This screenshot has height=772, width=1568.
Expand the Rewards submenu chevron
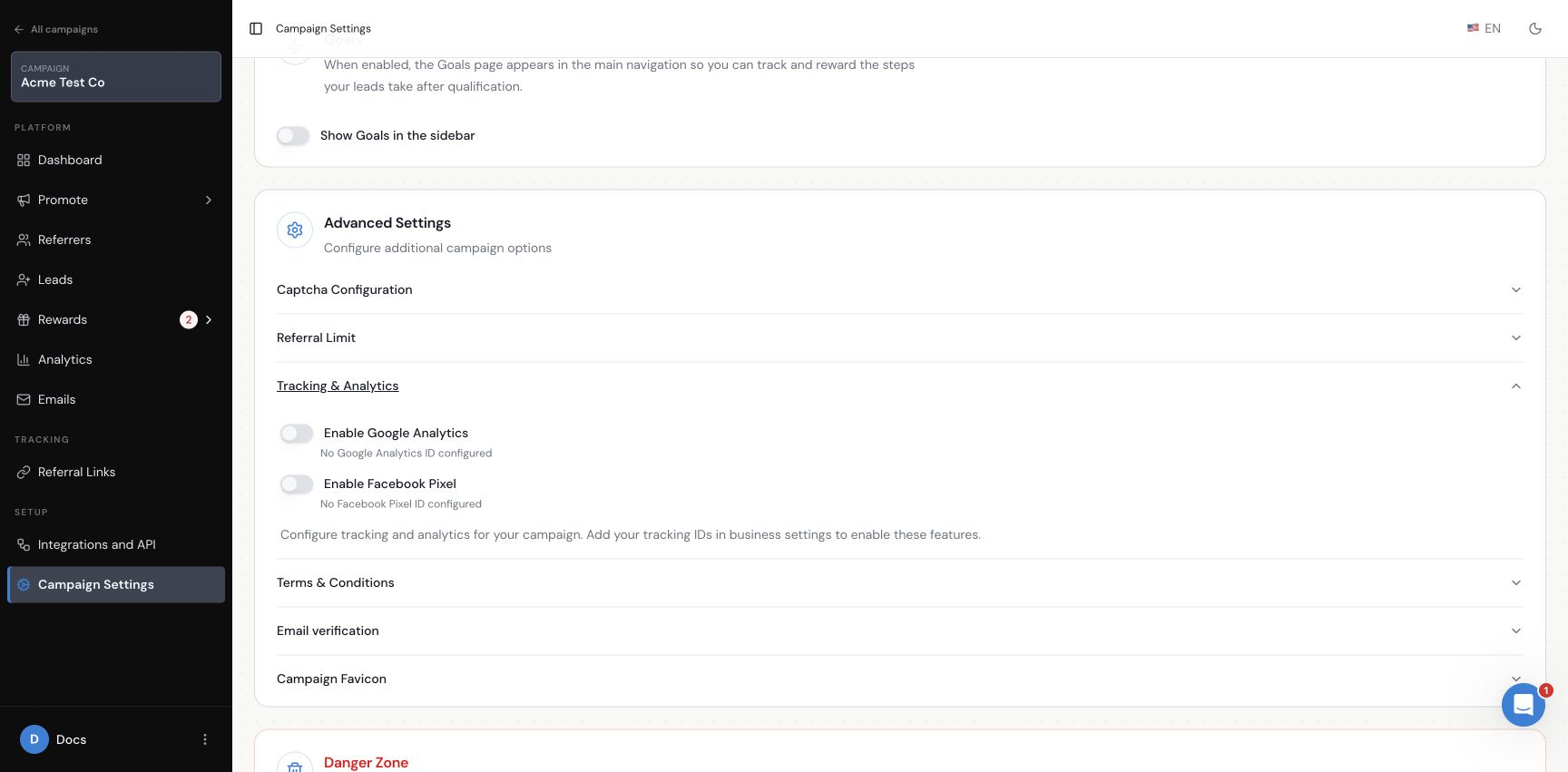point(209,320)
